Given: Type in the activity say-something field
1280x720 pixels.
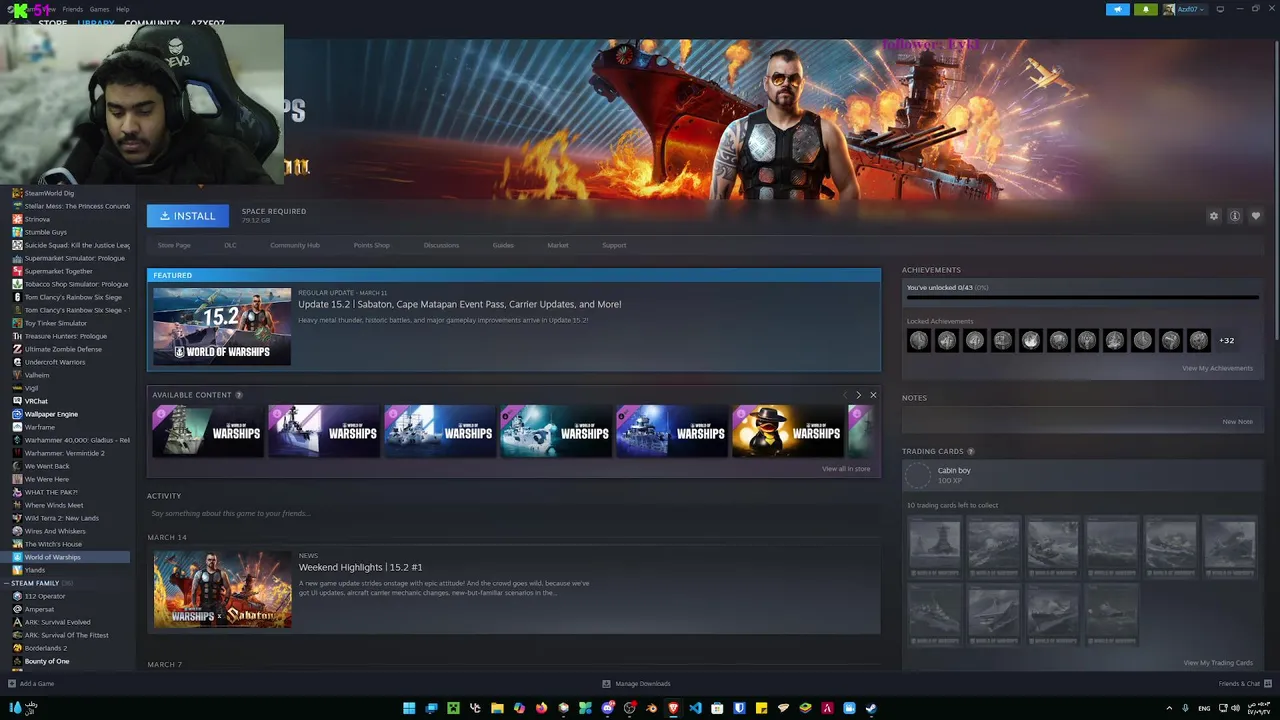Looking at the screenshot, I should point(514,513).
